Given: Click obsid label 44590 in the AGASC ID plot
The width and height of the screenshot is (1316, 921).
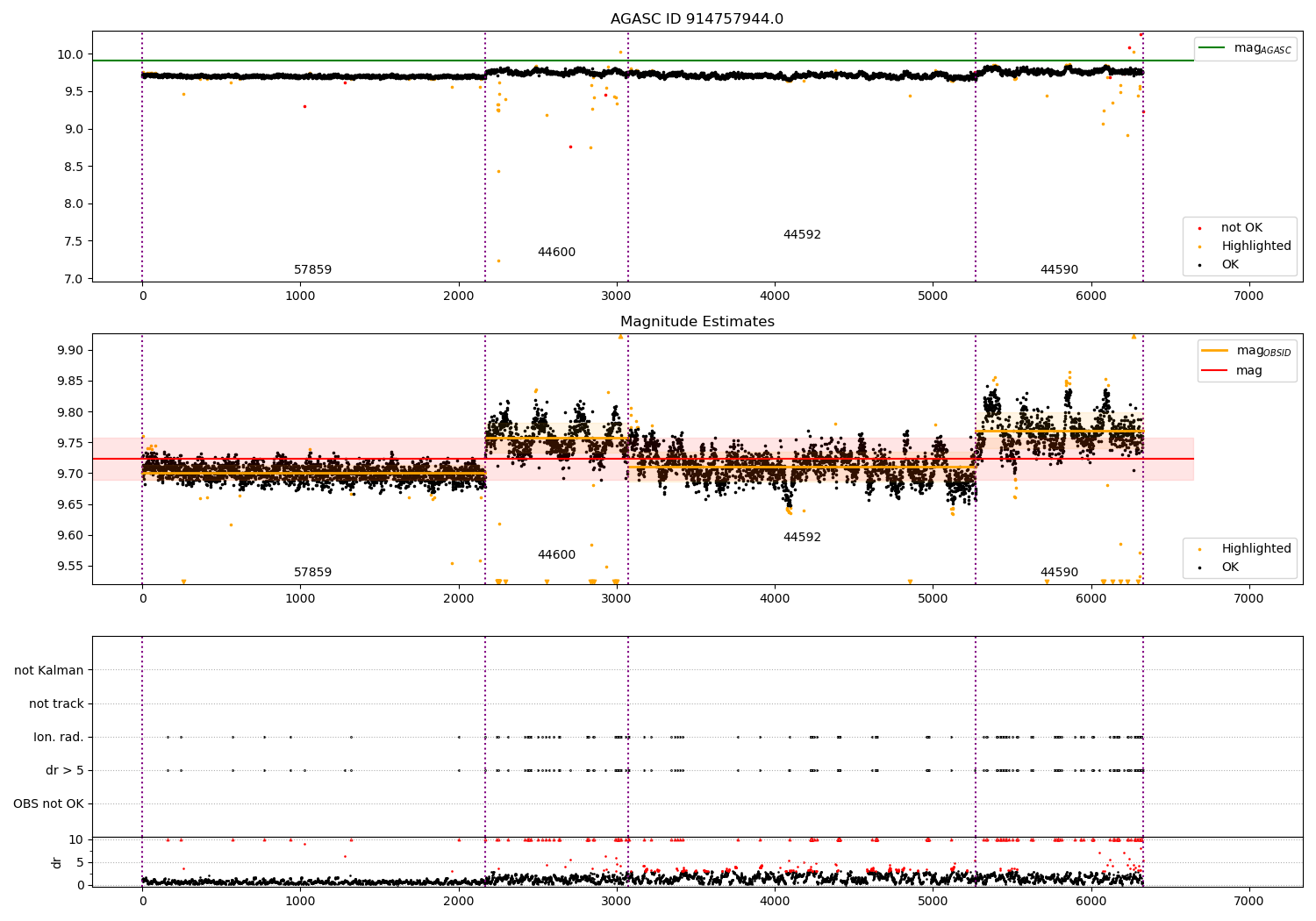Looking at the screenshot, I should pos(1059,270).
